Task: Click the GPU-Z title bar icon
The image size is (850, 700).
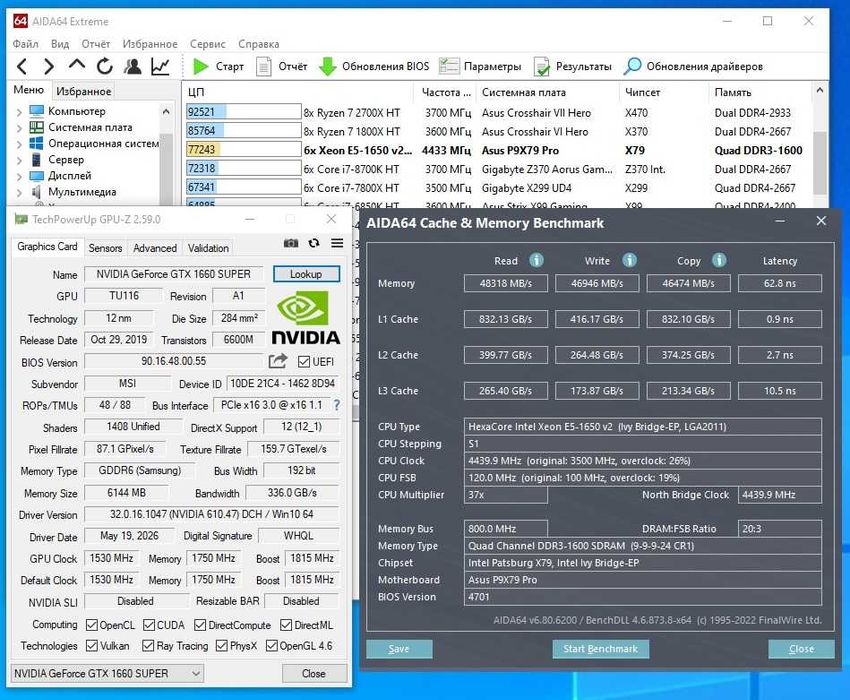Action: [21, 219]
